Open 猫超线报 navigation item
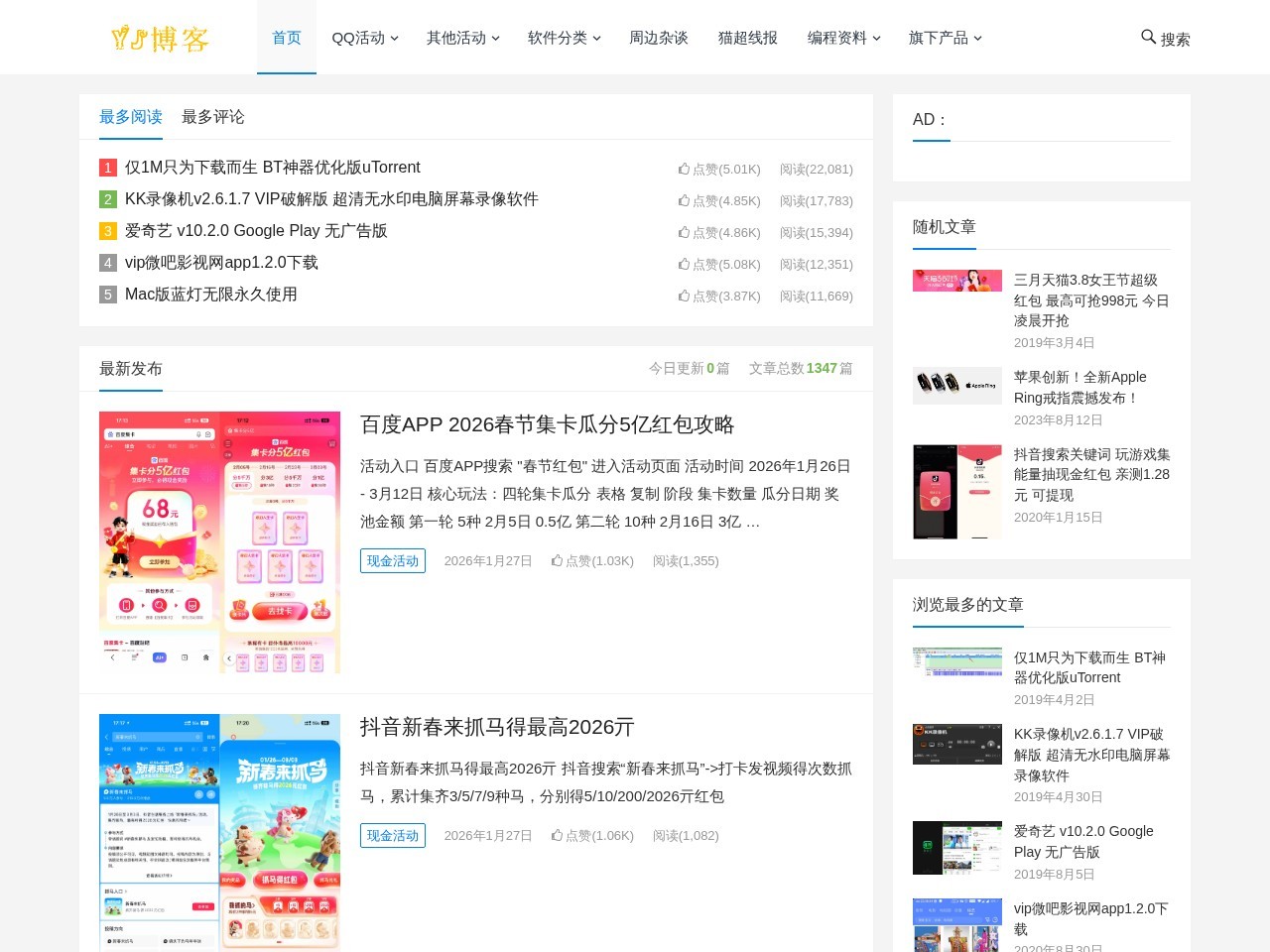This screenshot has height=952, width=1270. pyautogui.click(x=748, y=38)
